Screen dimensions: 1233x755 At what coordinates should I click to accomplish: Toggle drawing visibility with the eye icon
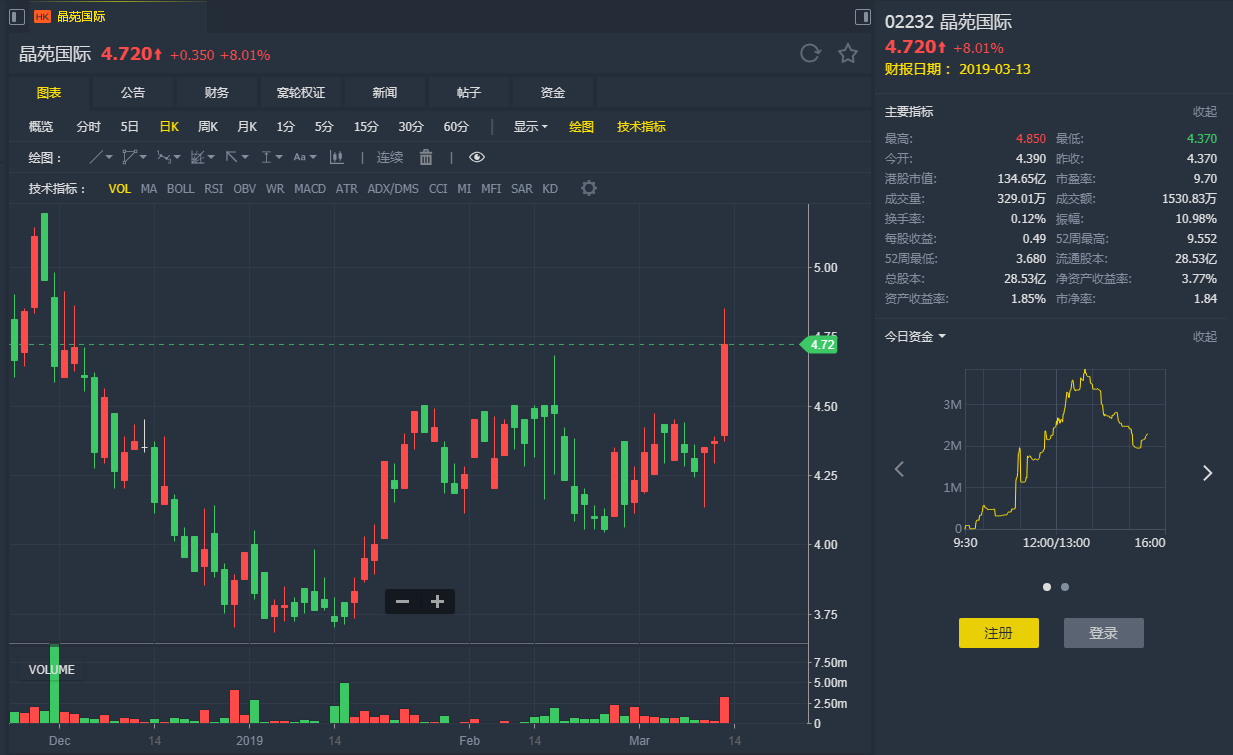(x=477, y=157)
